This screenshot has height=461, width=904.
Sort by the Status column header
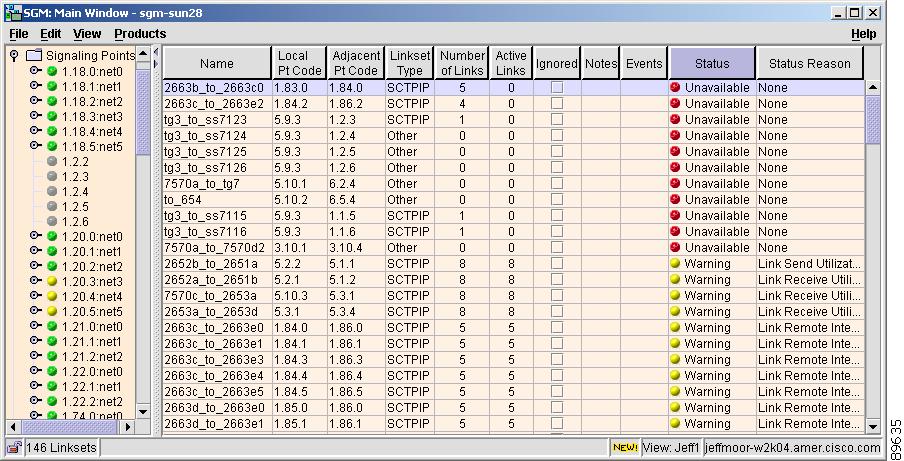[712, 64]
